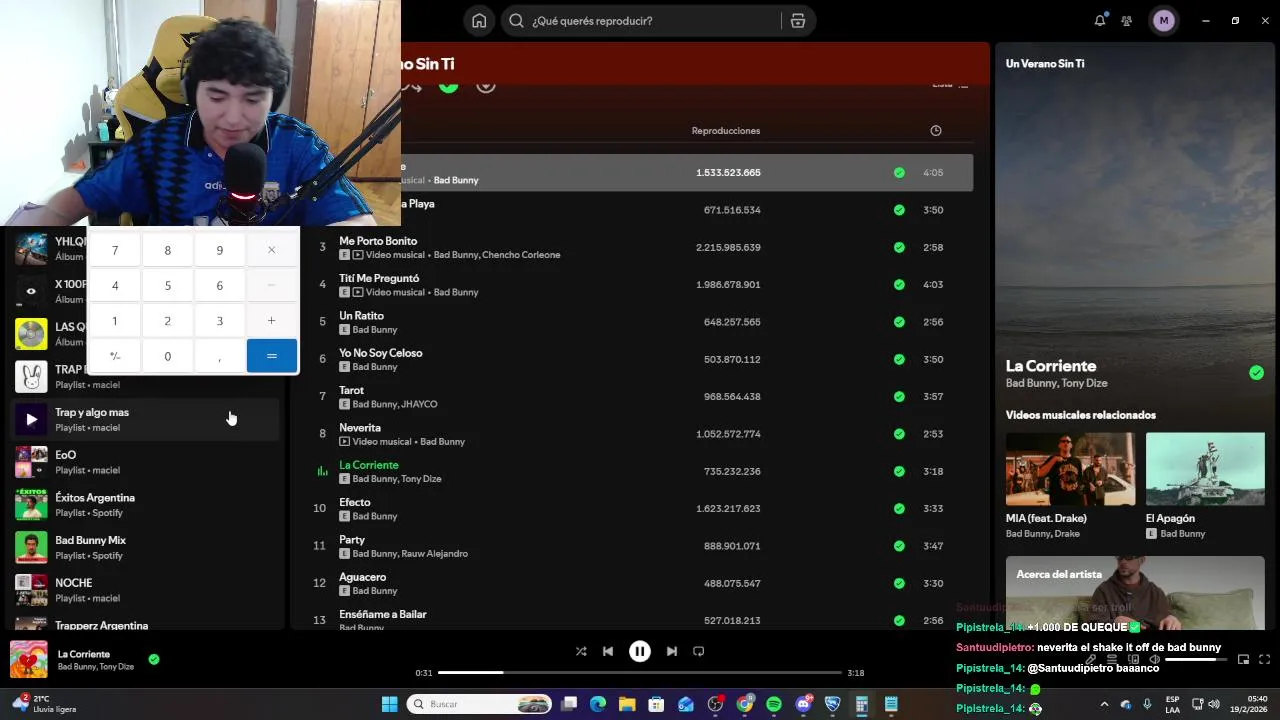Toggle liked check for Tarot
Viewport: 1280px width, 720px height.
(x=899, y=397)
